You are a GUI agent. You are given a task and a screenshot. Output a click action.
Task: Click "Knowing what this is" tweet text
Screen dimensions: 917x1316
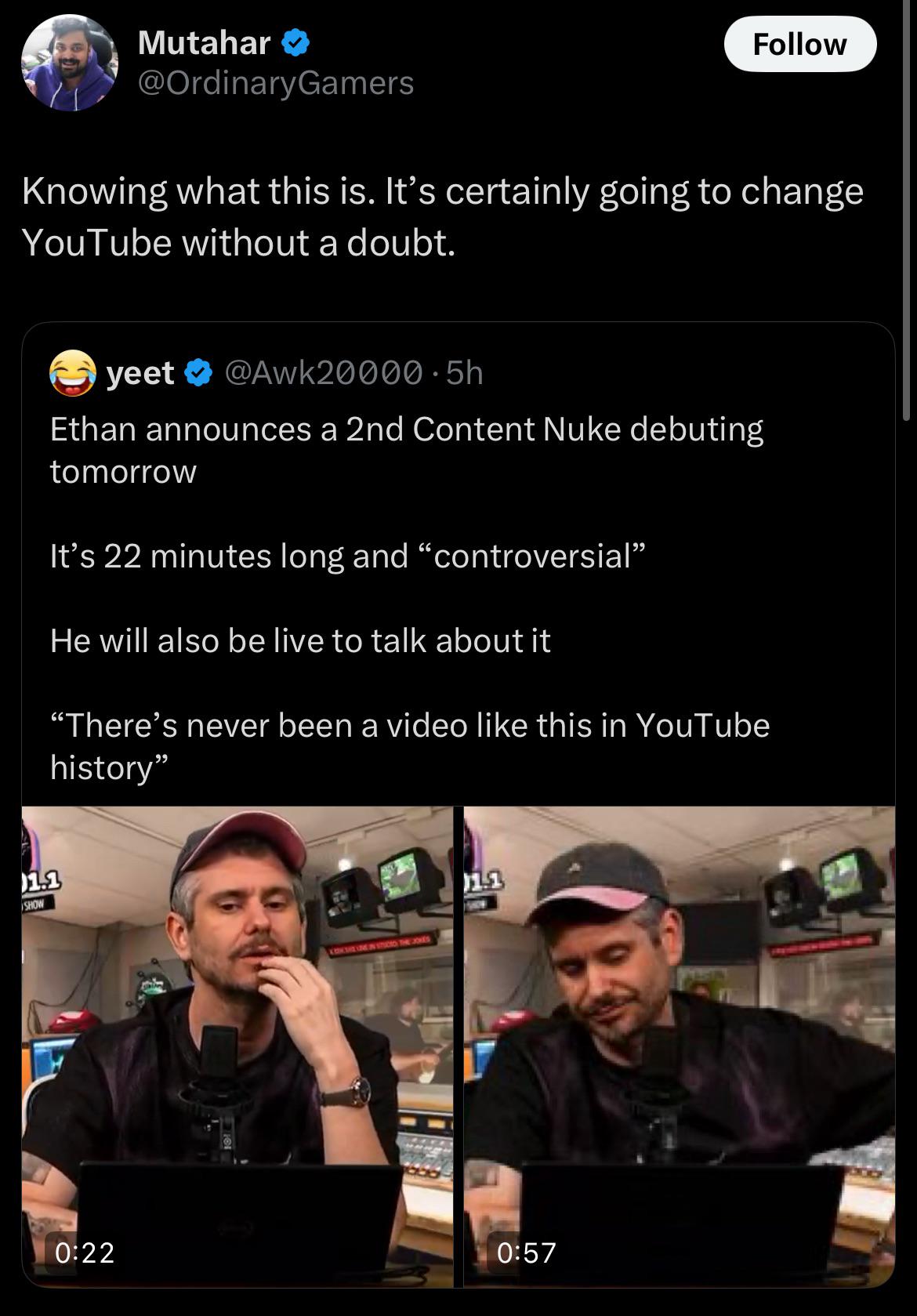click(x=443, y=217)
